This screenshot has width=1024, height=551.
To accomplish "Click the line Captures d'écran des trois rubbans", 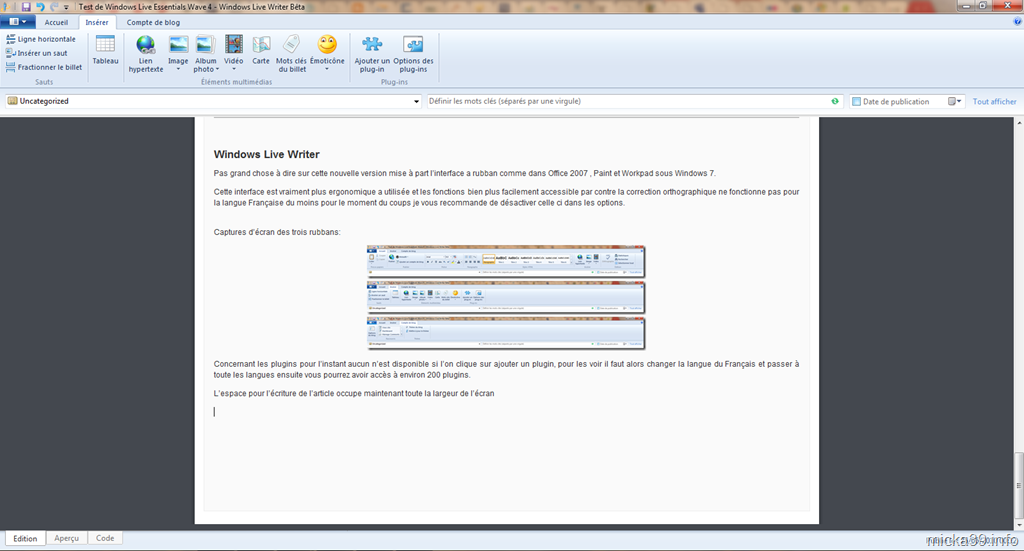I will tap(277, 232).
